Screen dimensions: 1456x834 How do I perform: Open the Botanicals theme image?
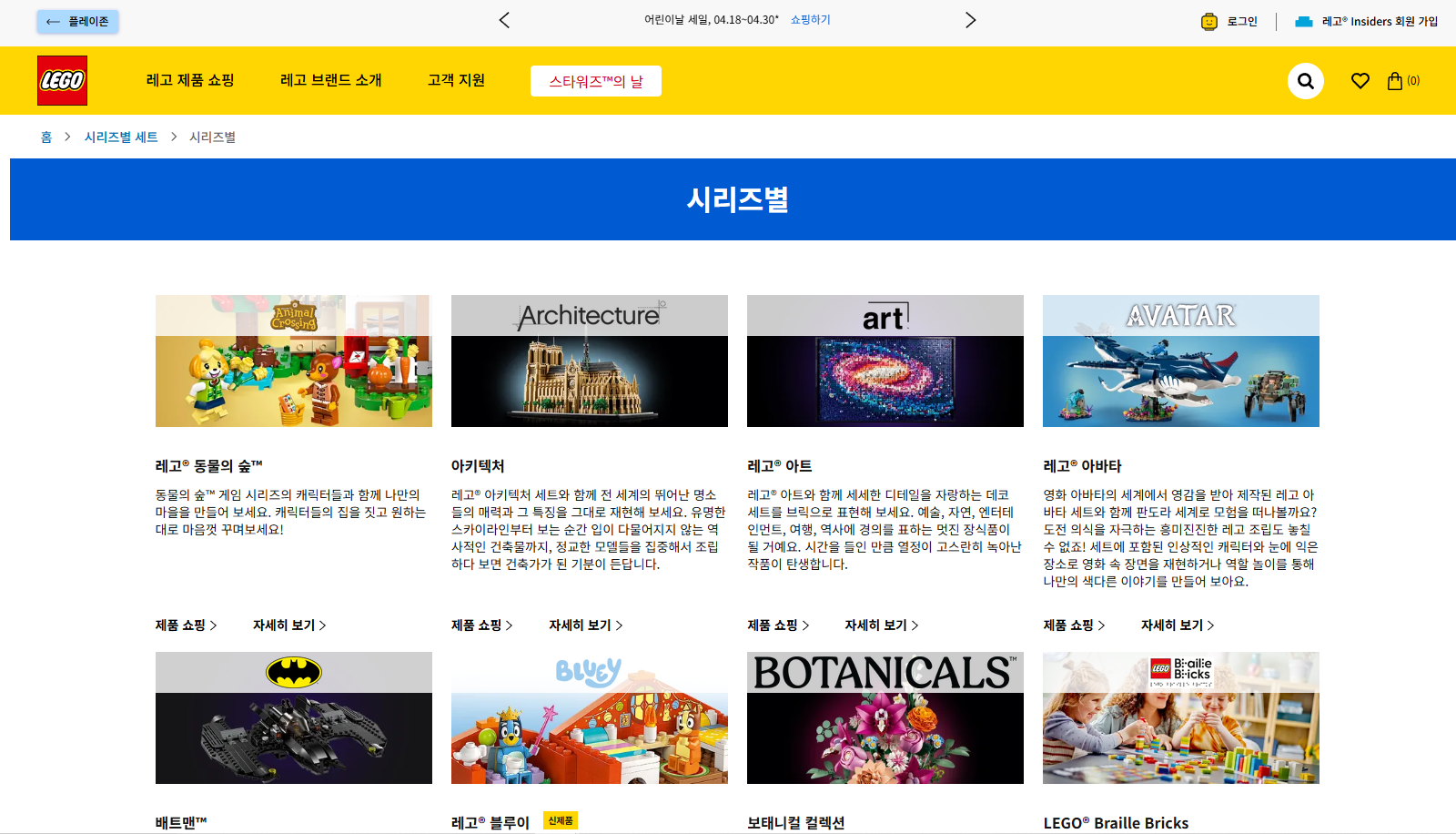click(885, 717)
